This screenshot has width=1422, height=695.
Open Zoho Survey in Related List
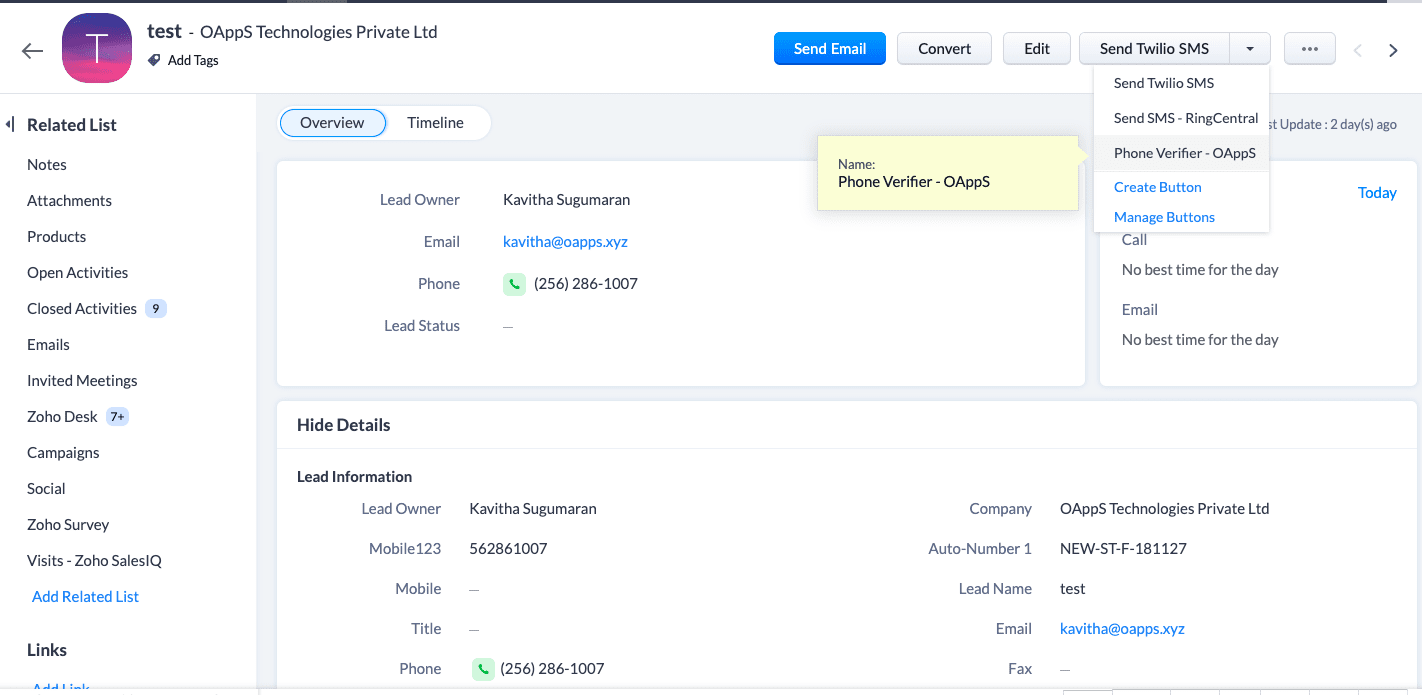(68, 525)
